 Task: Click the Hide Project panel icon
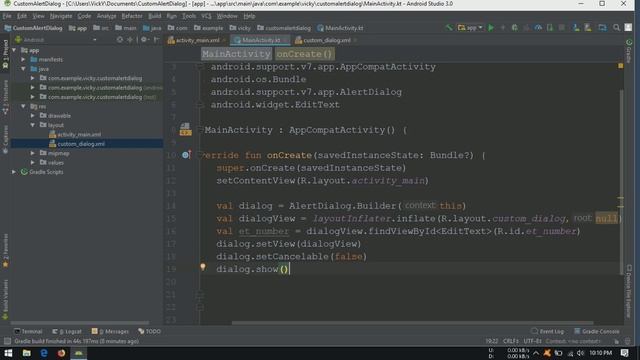(157, 40)
